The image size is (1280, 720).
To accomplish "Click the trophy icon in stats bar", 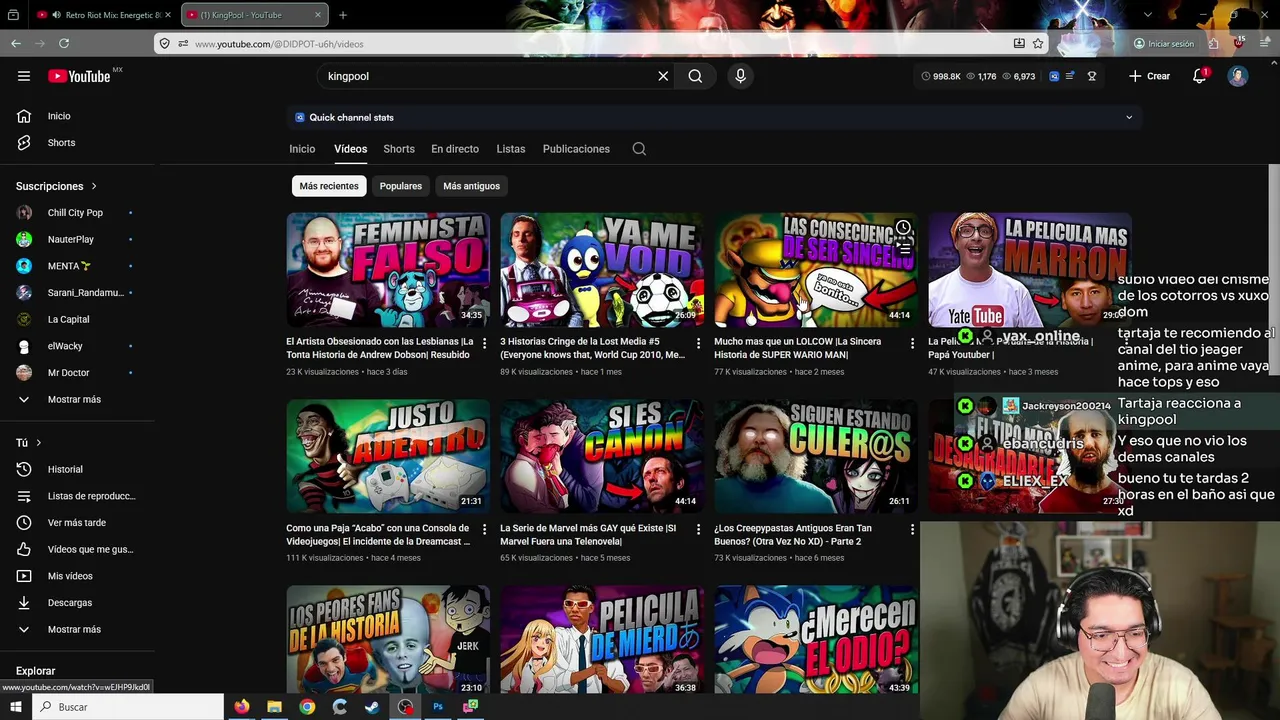I will tap(1092, 76).
